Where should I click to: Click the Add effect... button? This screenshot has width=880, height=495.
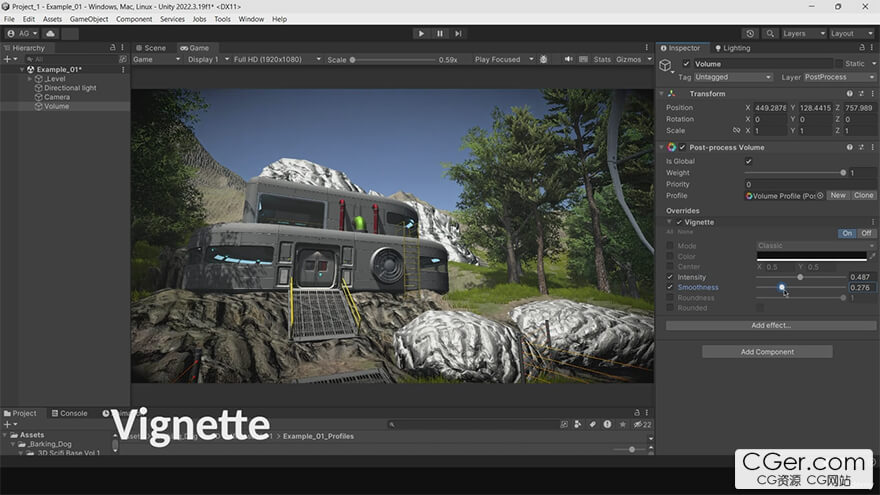[x=770, y=325]
